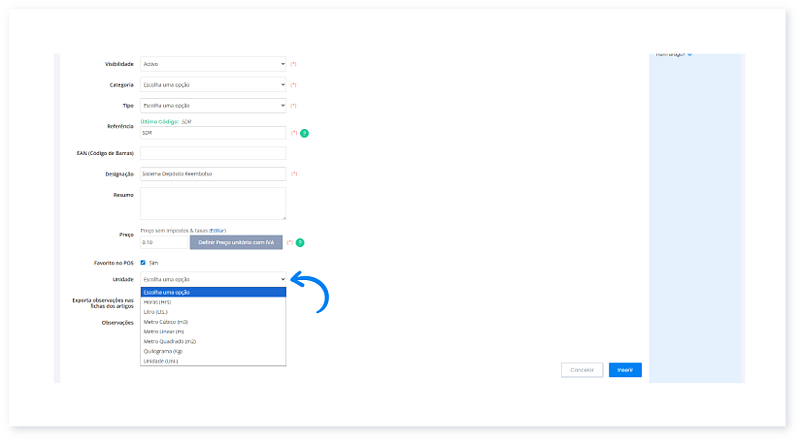This screenshot has width=800, height=441.
Task: Open the Visibilidade dropdown
Action: [213, 63]
